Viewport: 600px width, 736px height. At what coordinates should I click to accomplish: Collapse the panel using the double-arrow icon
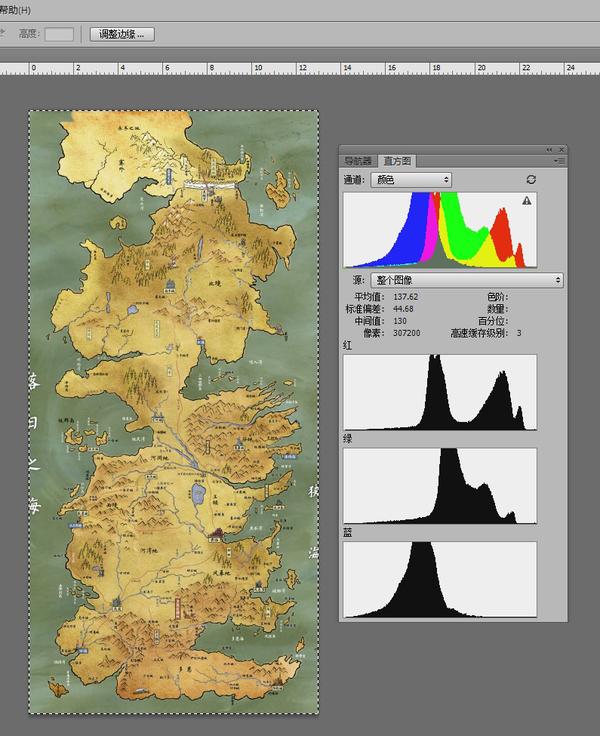[x=549, y=150]
